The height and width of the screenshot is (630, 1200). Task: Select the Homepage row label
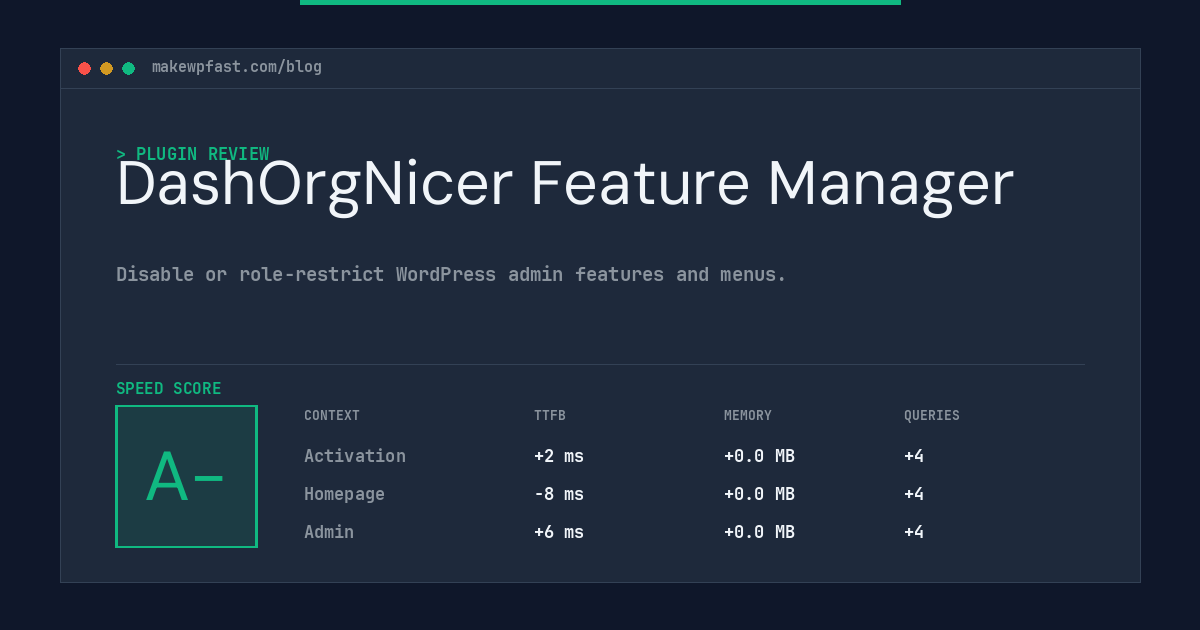point(344,494)
